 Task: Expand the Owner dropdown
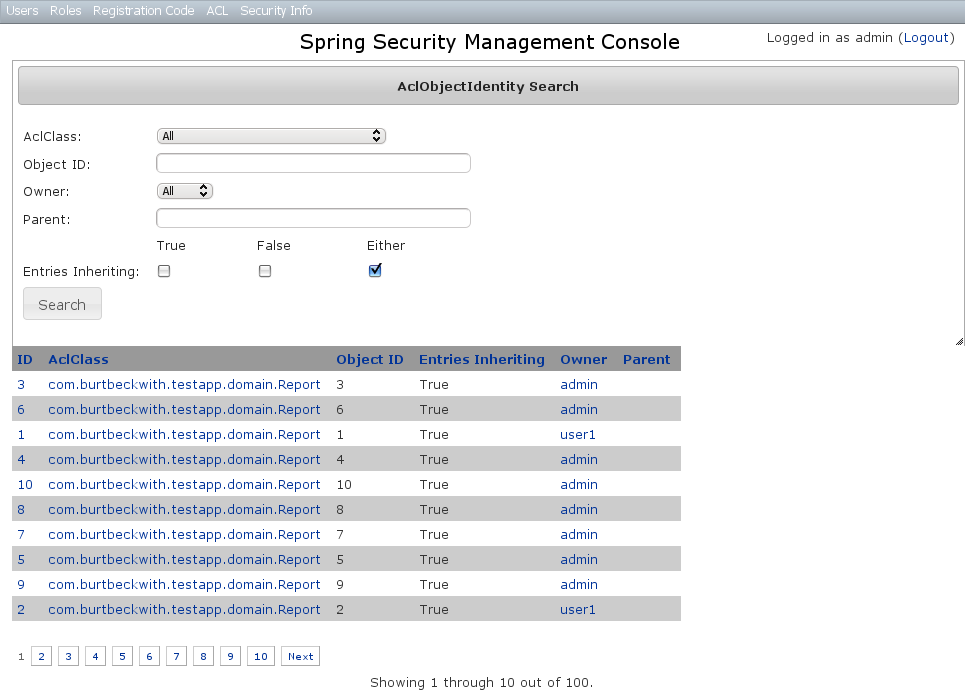[185, 191]
